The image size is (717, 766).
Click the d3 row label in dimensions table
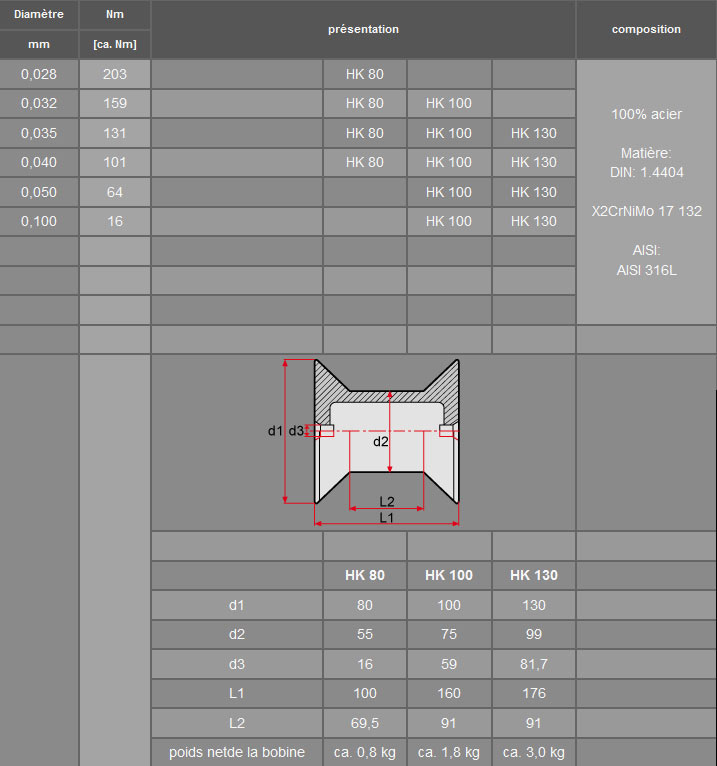point(236,664)
